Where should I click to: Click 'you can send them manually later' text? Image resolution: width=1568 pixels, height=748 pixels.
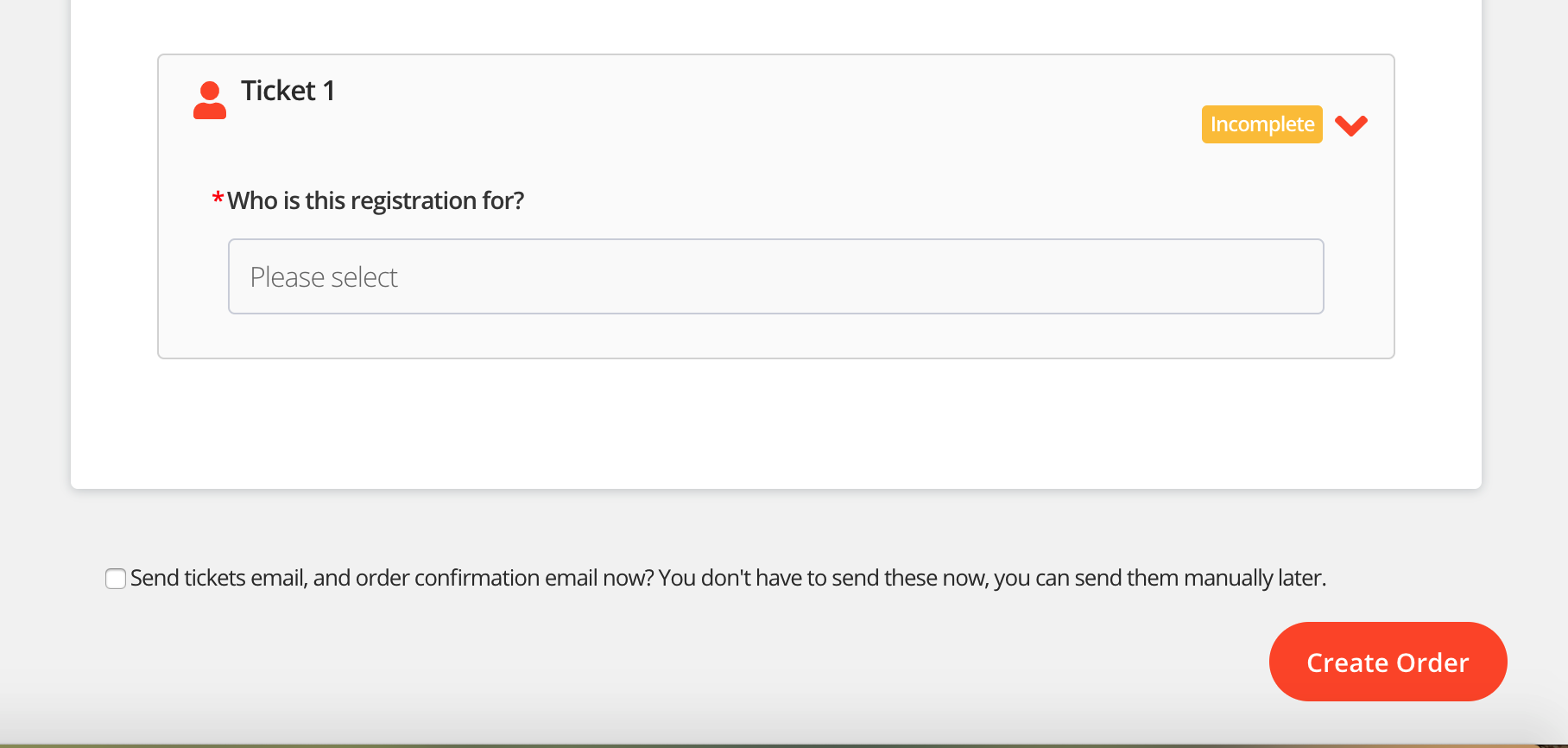click(1160, 578)
